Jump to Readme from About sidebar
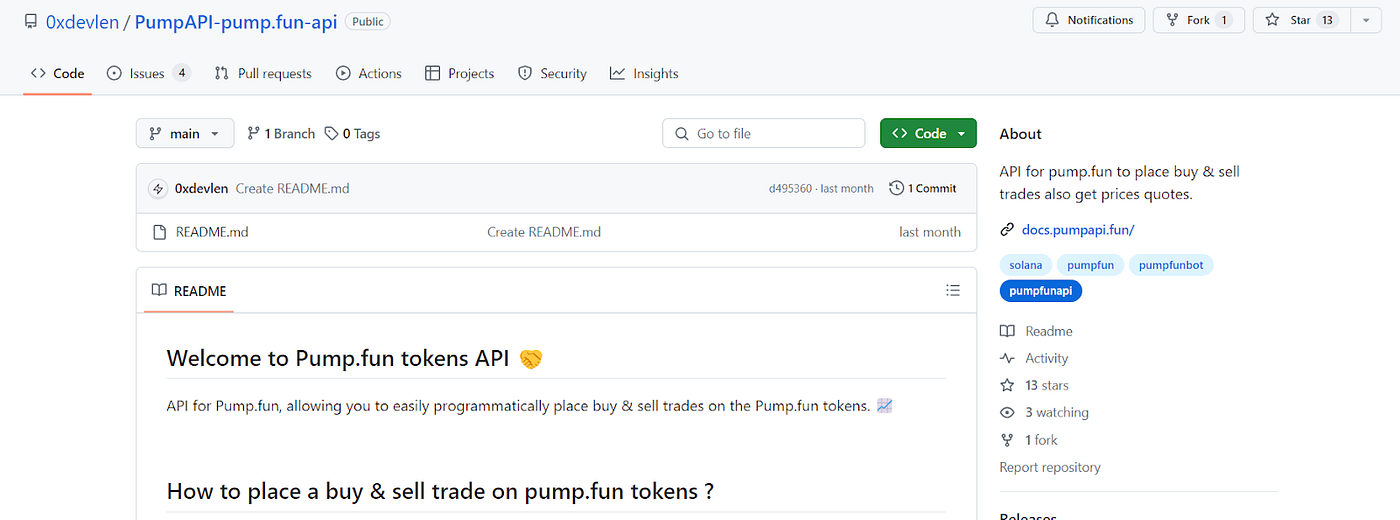Image resolution: width=1400 pixels, height=520 pixels. coord(1049,331)
